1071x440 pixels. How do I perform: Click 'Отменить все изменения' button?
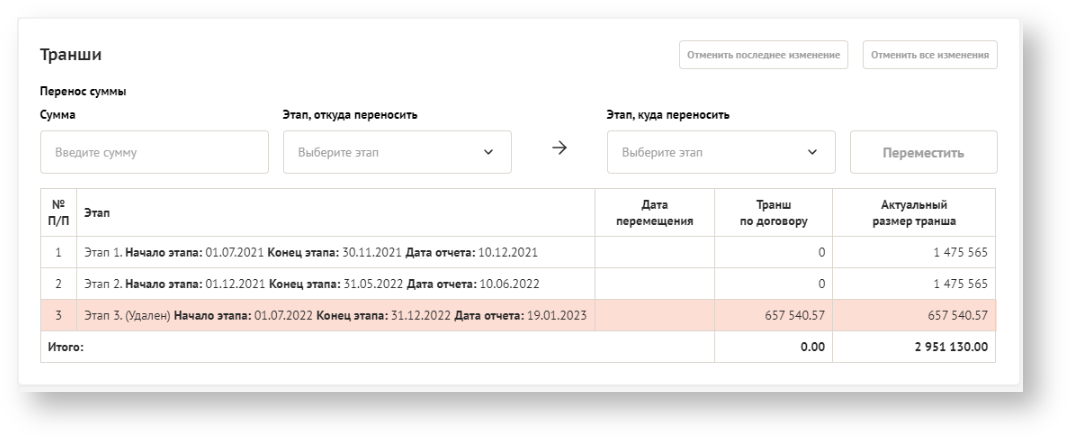[930, 55]
